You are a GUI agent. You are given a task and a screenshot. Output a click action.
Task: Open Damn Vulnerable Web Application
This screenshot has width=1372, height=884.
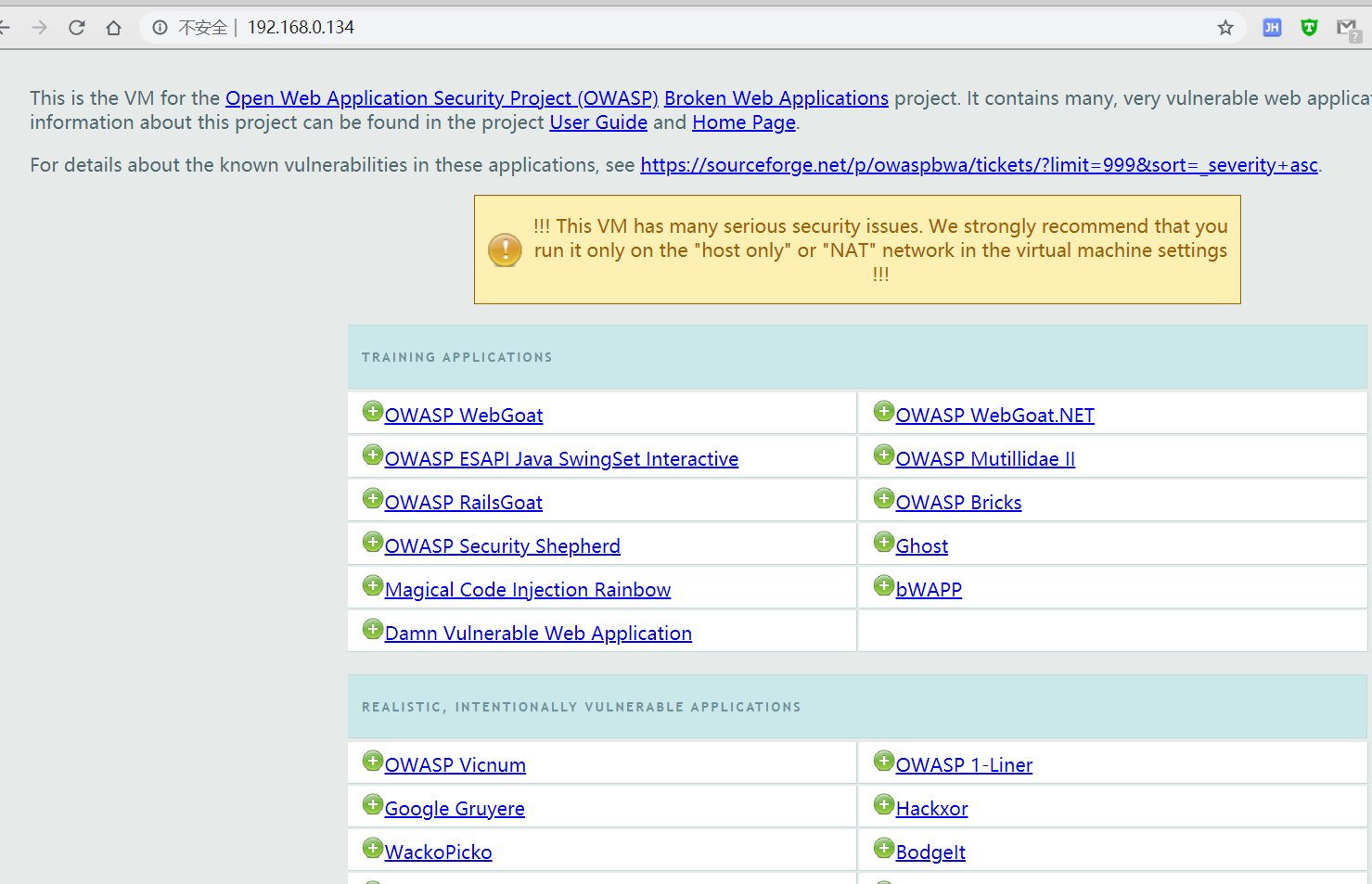[538, 633]
